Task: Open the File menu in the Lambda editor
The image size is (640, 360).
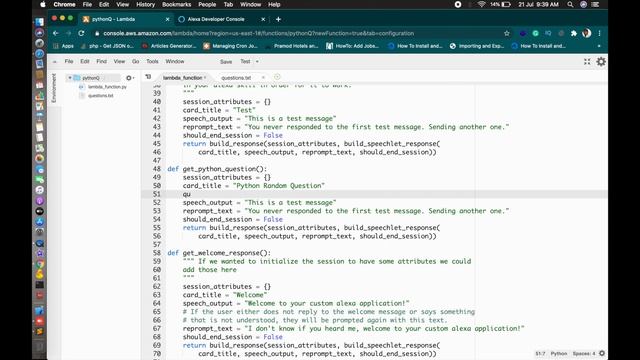Action: pos(69,61)
